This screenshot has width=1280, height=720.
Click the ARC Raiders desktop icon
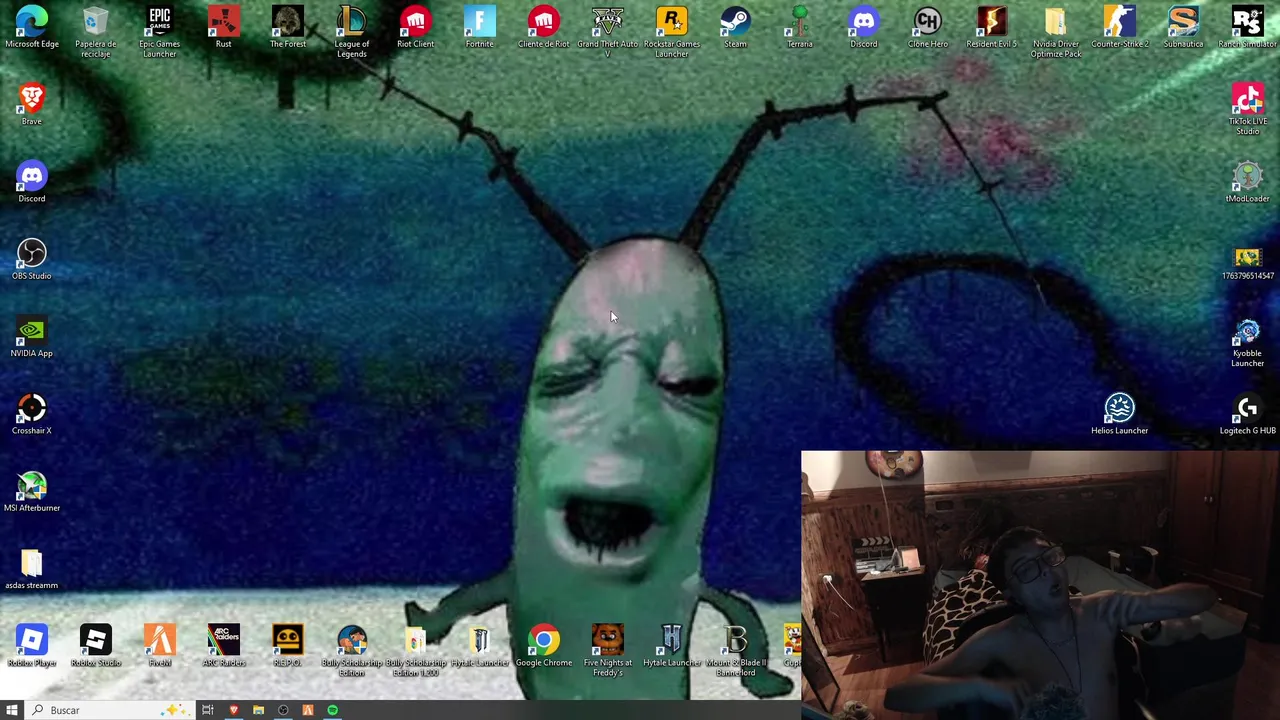[224, 645]
